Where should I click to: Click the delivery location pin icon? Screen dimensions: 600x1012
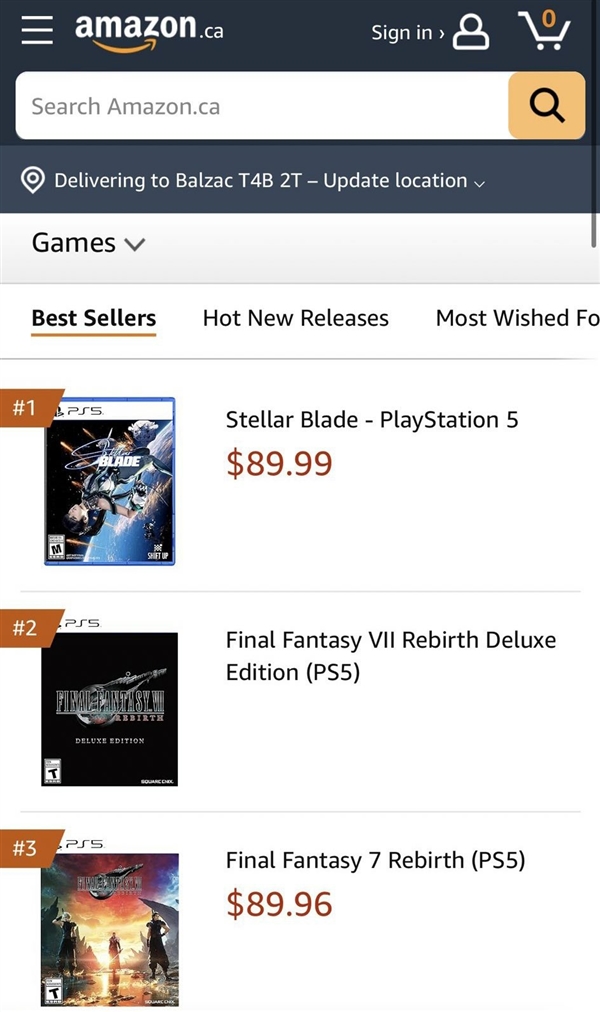(x=33, y=181)
